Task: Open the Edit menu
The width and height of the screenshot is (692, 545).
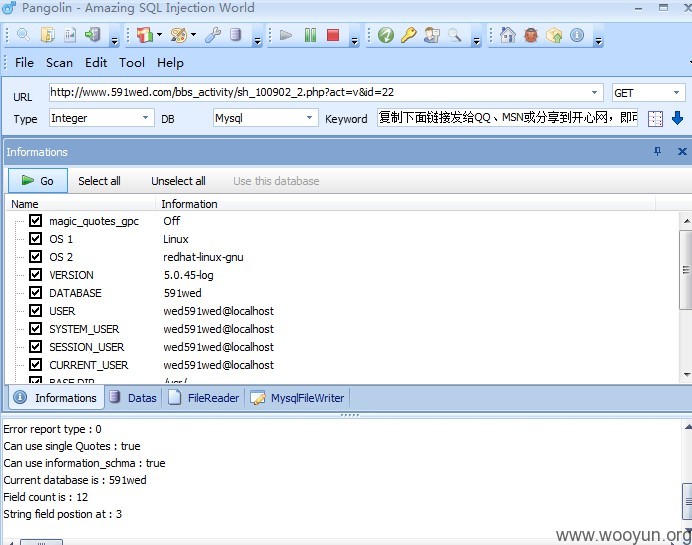Action: point(96,63)
